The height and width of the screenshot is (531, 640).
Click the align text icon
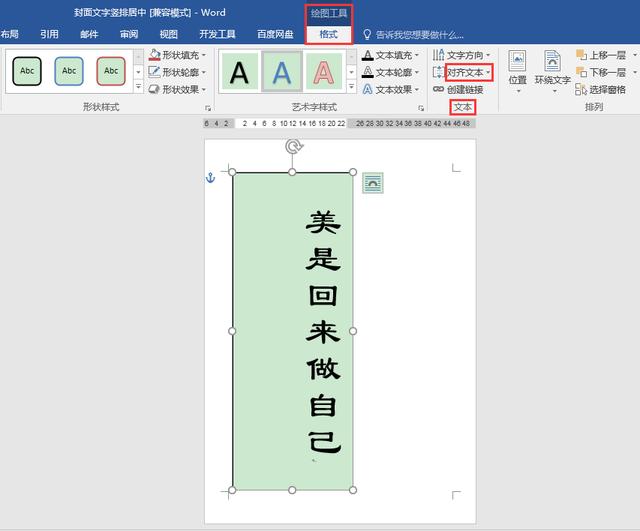(438, 72)
